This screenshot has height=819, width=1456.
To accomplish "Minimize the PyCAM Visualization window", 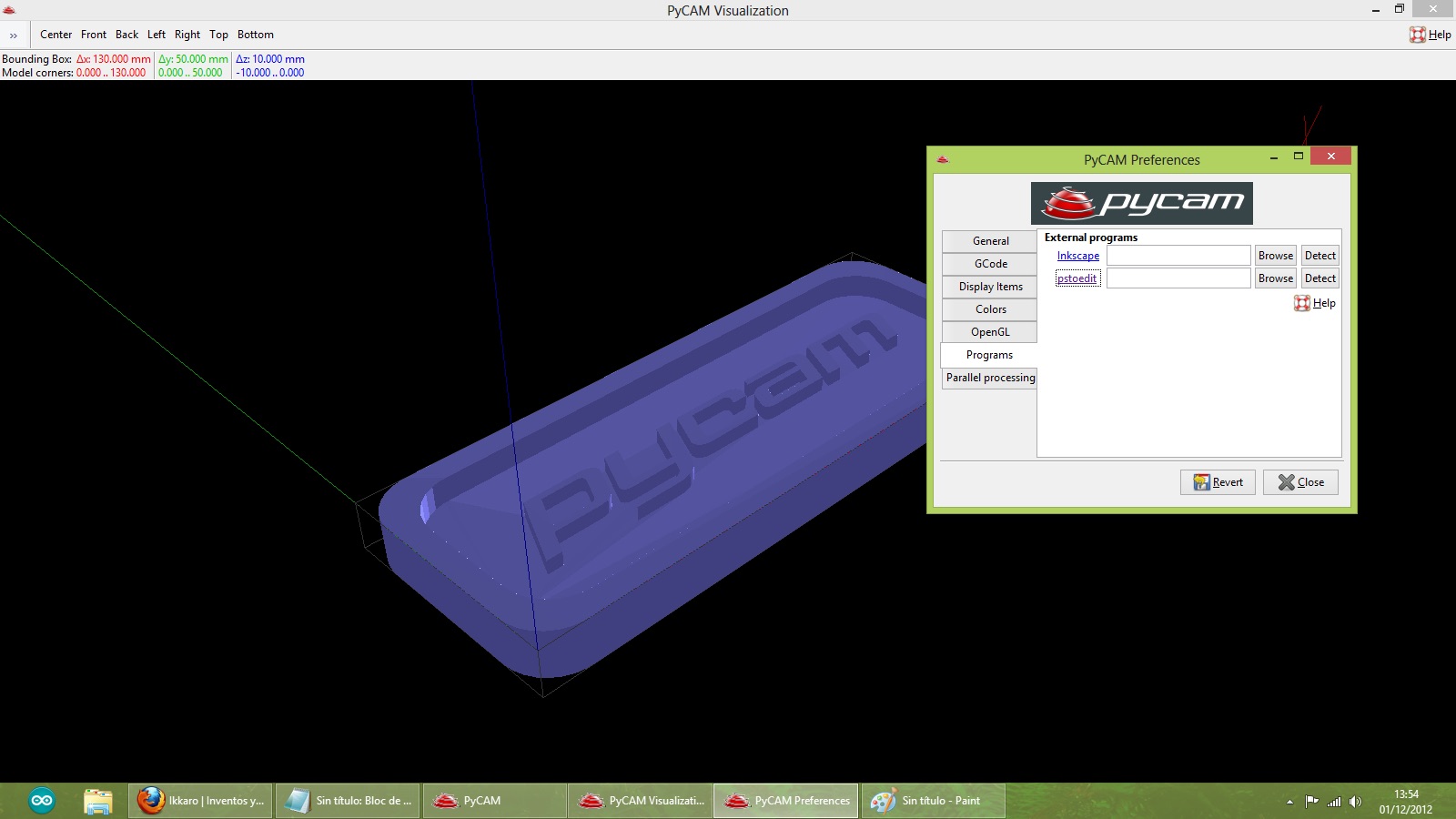I will 1376,9.
